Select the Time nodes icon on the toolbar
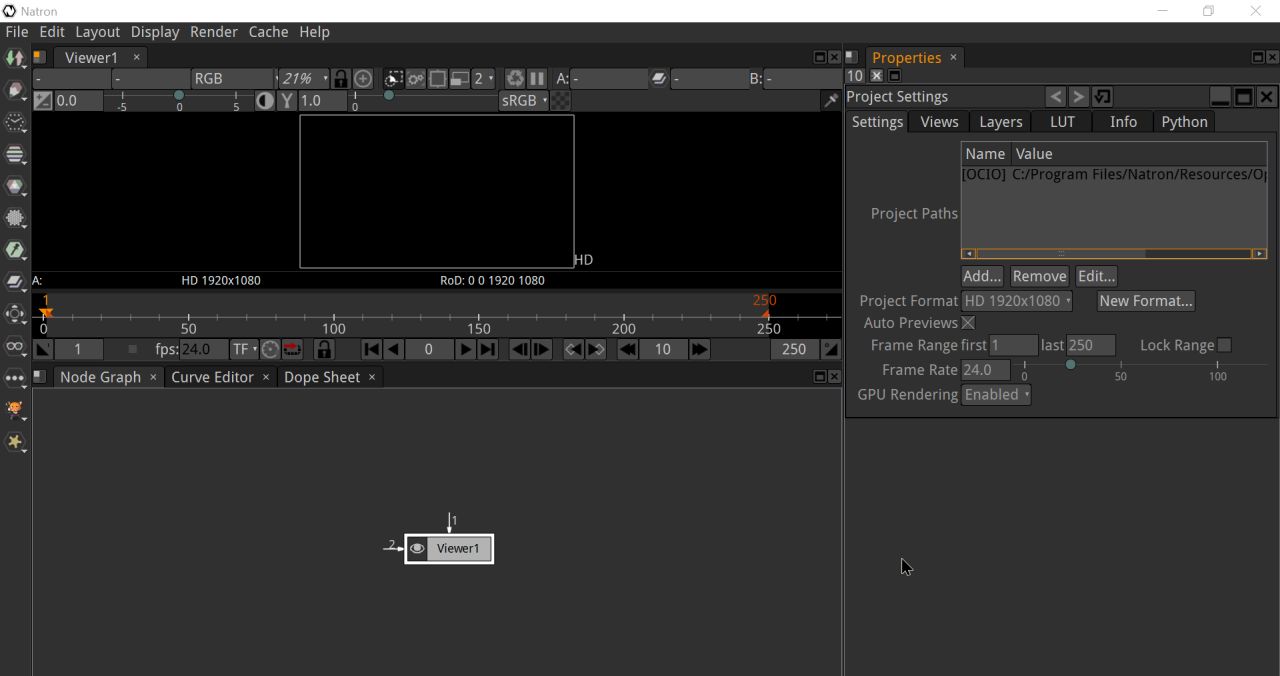Viewport: 1280px width, 676px height. click(x=15, y=122)
